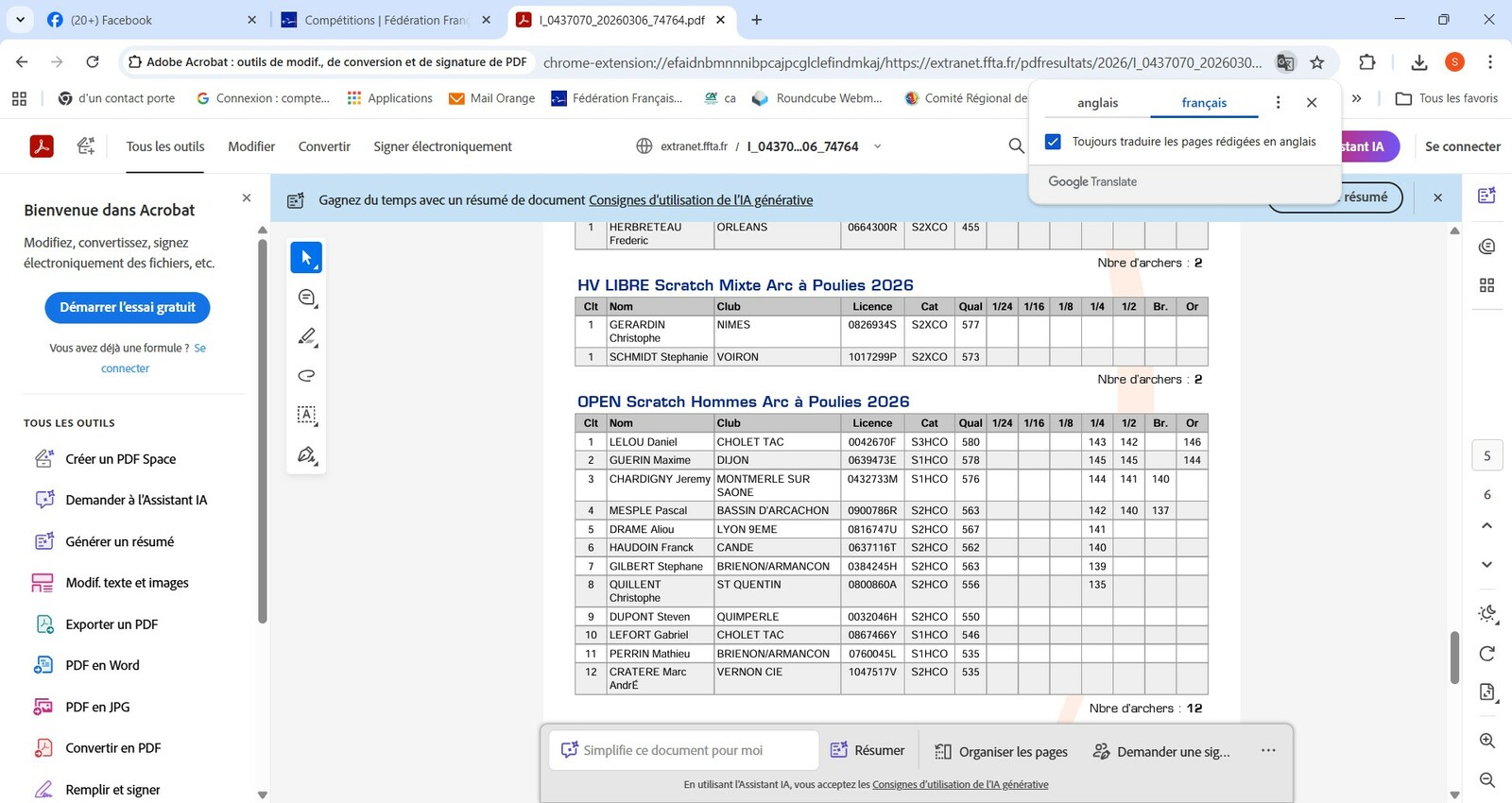This screenshot has height=803, width=1512.
Task: Toggle dark mode display icon
Action: pyautogui.click(x=1486, y=614)
